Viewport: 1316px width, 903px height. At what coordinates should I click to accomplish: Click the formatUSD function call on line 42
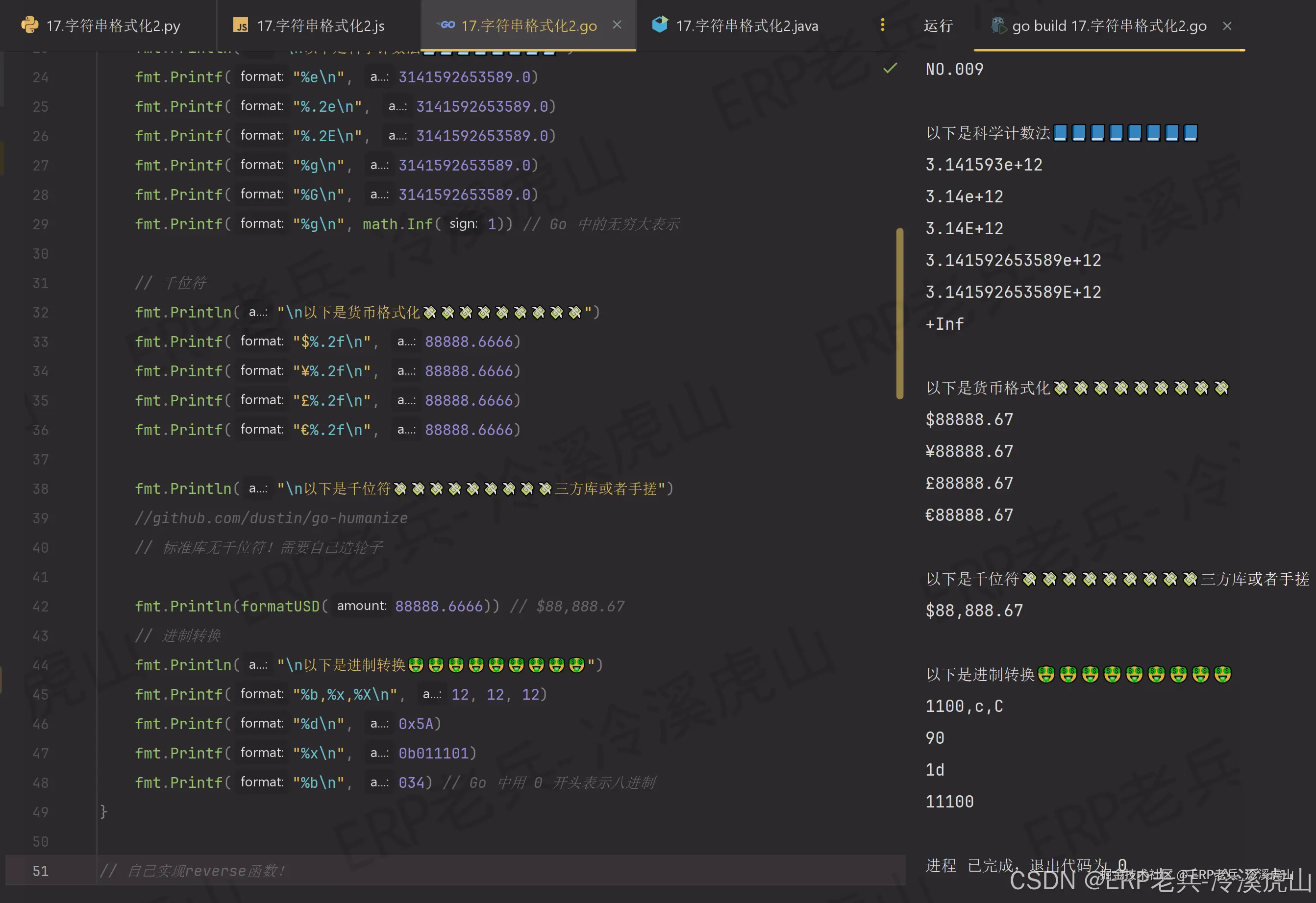[280, 607]
